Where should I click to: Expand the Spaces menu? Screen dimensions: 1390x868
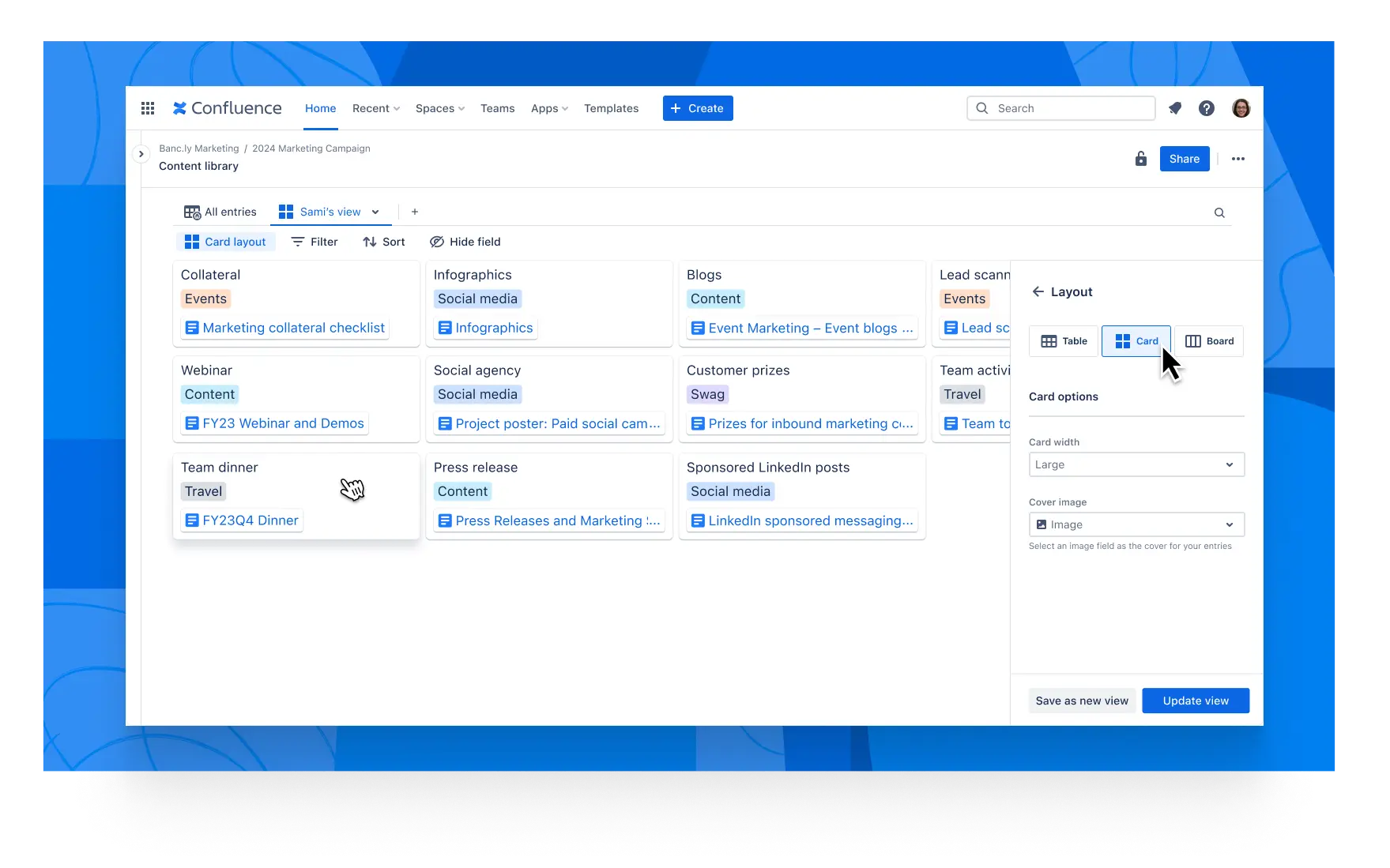[x=440, y=108]
